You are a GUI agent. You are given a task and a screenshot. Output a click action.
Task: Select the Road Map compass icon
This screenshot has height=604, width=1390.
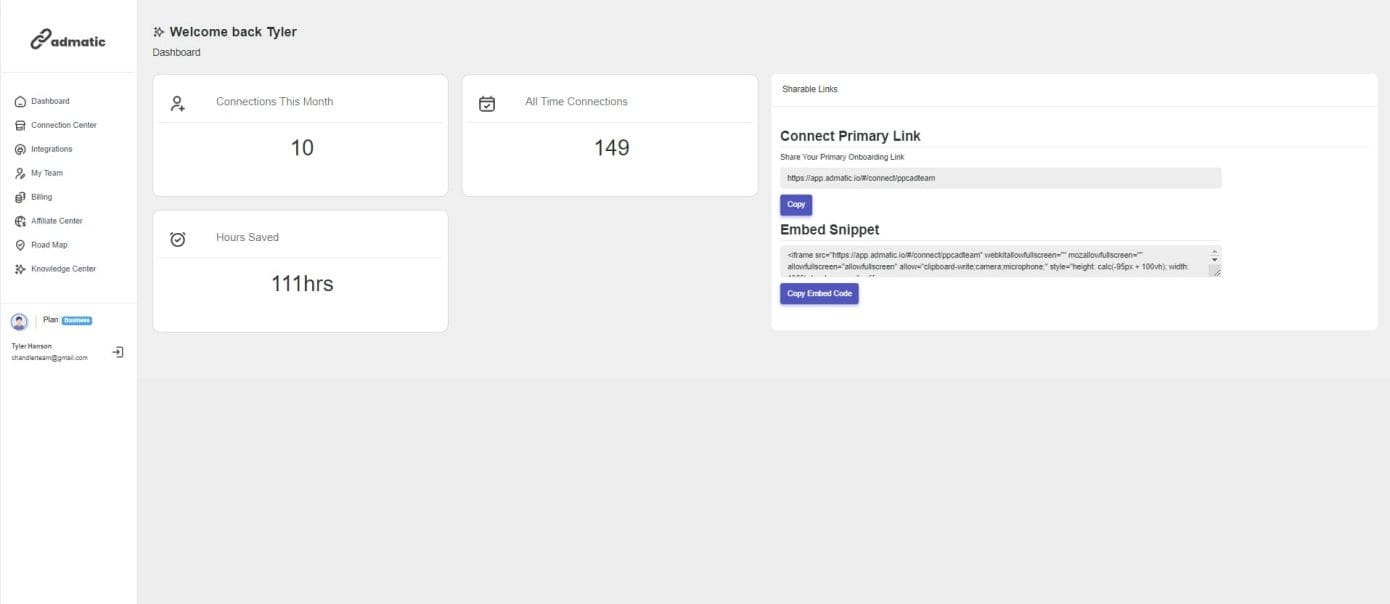click(20, 245)
